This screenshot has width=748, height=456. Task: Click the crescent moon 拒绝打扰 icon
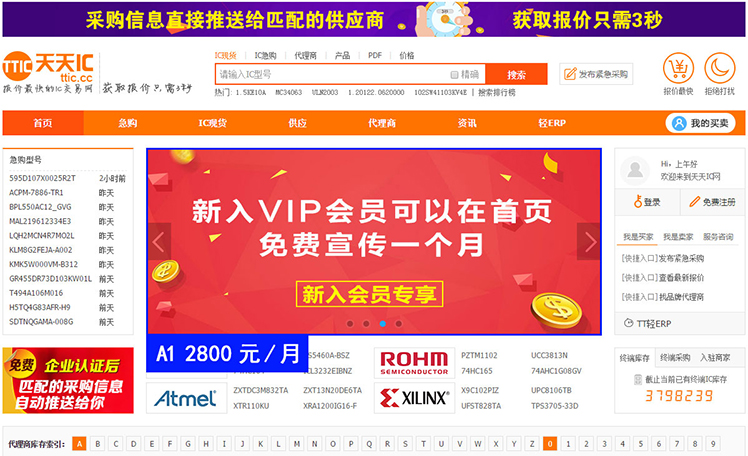point(719,68)
